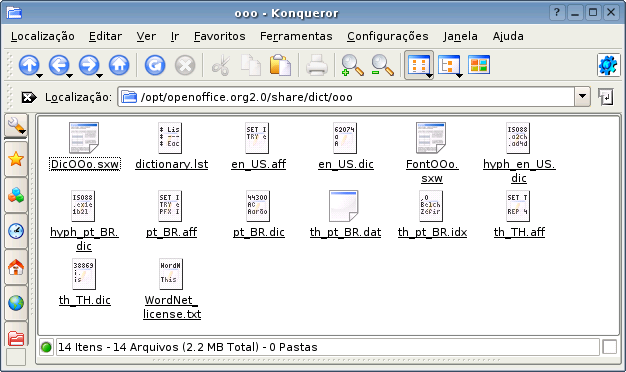Image resolution: width=626 pixels, height=372 pixels.
Task: Print with the printer icon
Action: 317,65
